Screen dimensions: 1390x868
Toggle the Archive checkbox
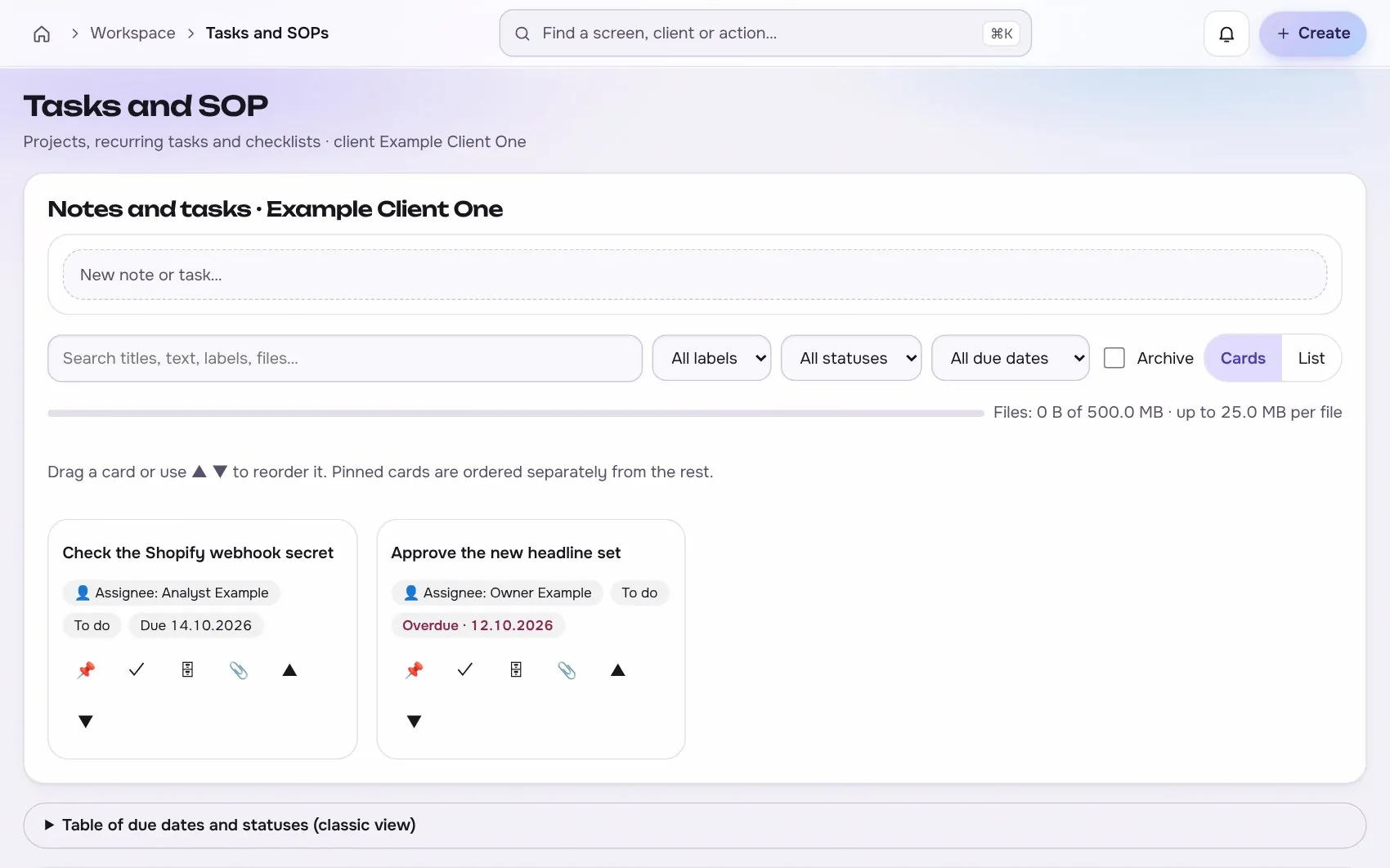pyautogui.click(x=1114, y=358)
